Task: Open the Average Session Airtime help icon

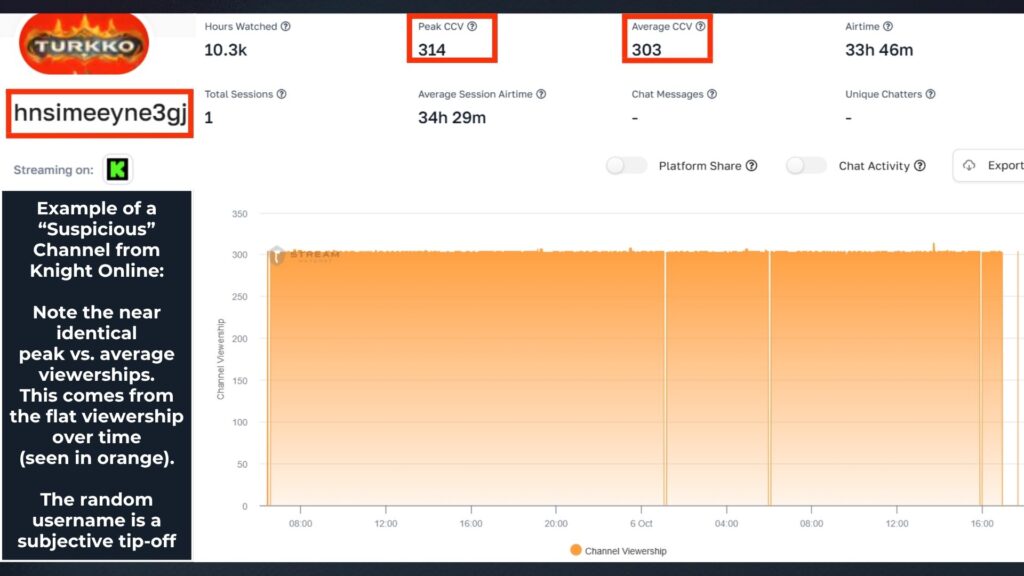Action: 540,93
